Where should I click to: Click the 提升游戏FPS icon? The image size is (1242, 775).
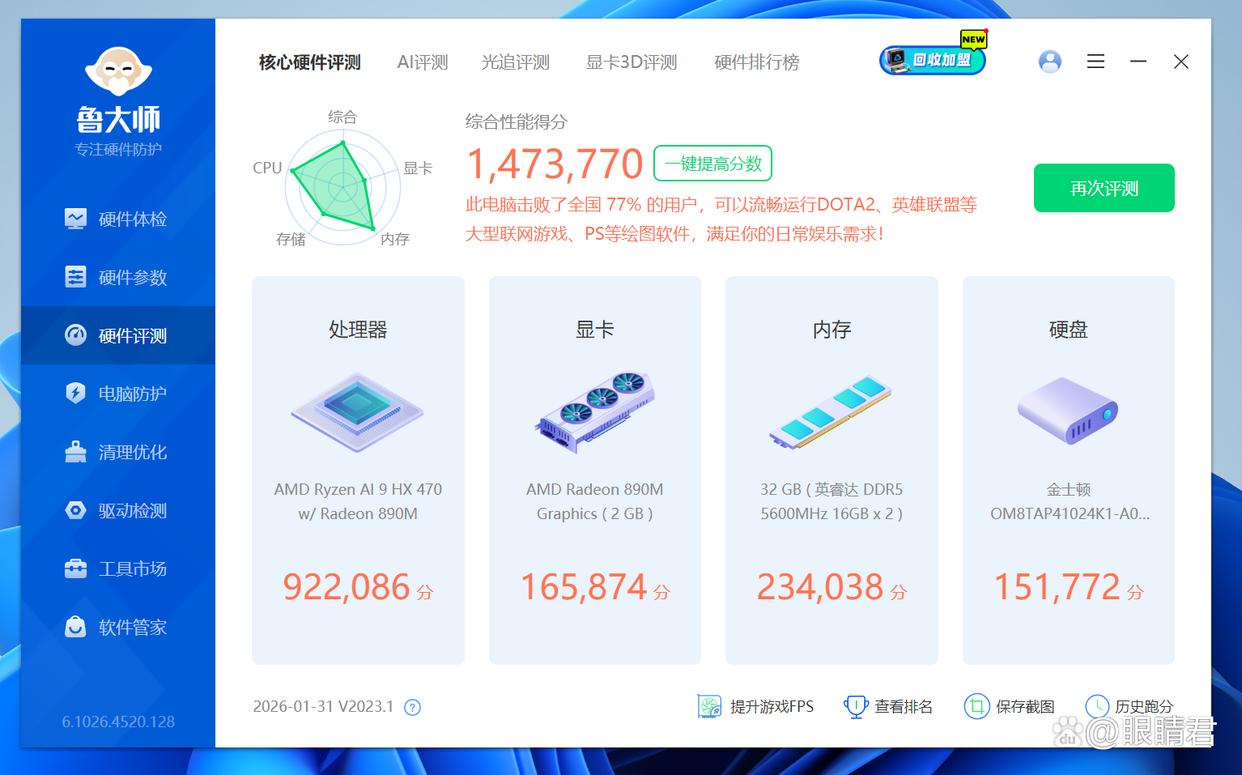point(709,707)
